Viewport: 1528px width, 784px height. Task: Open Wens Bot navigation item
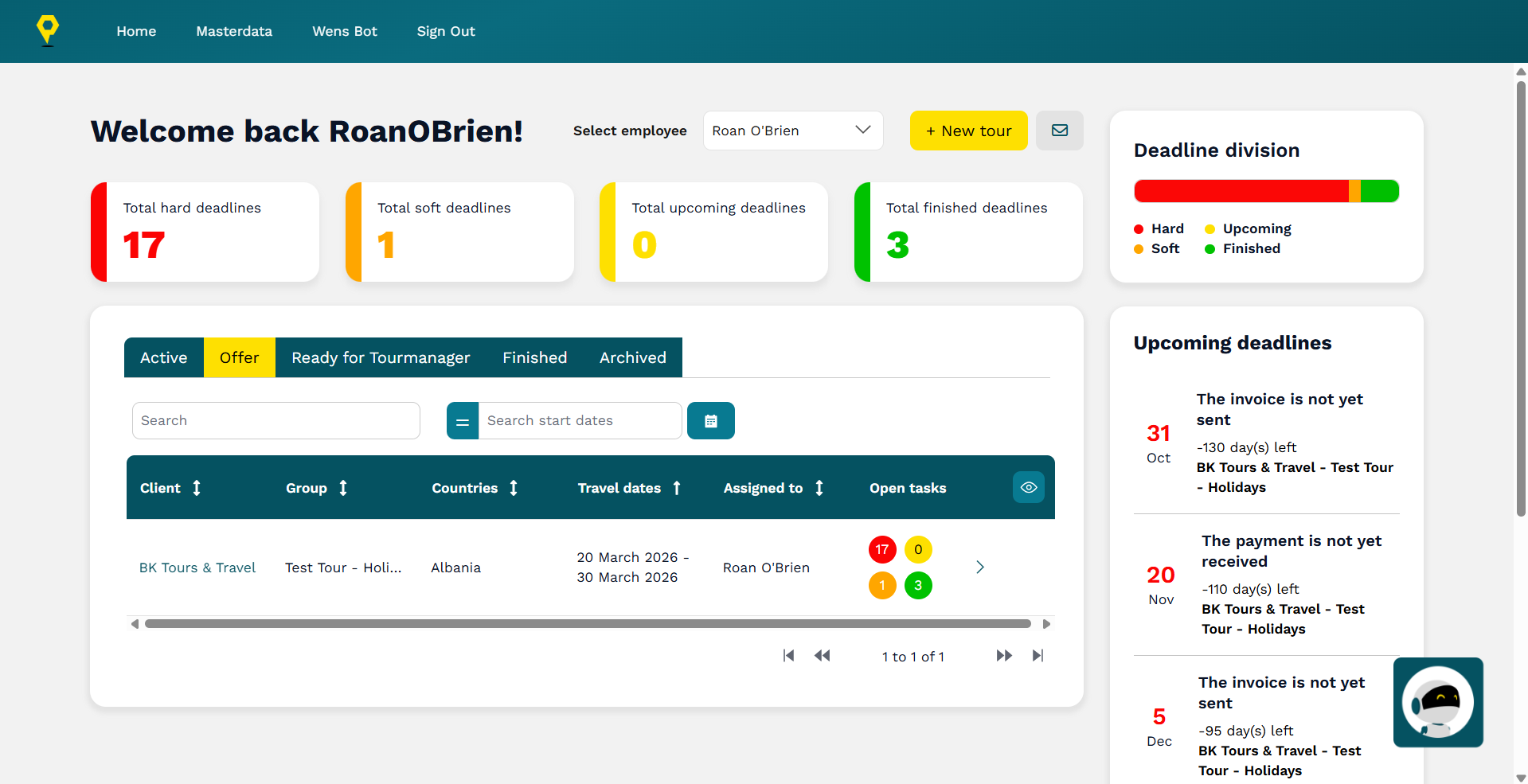coord(345,31)
